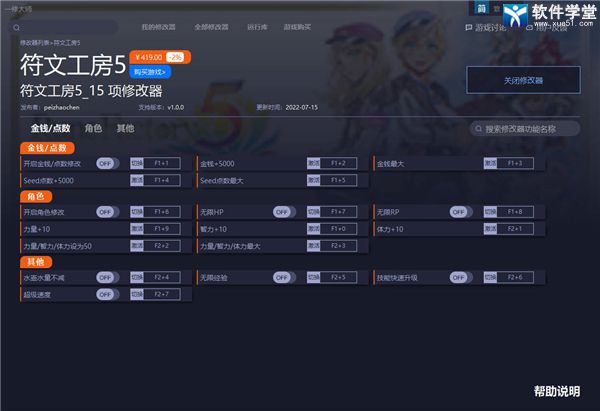This screenshot has height=411, width=600.
Task: Open the 全部修改器 menu
Action: [211, 27]
